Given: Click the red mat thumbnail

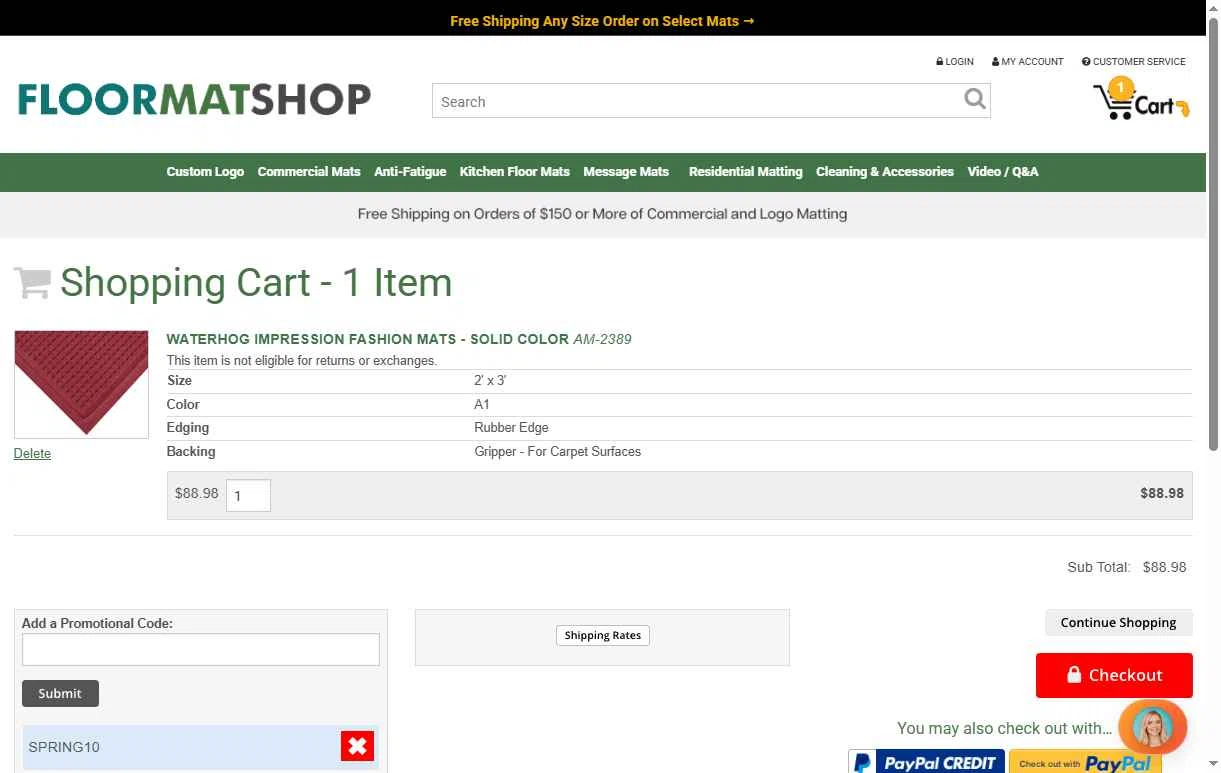Looking at the screenshot, I should [x=81, y=384].
